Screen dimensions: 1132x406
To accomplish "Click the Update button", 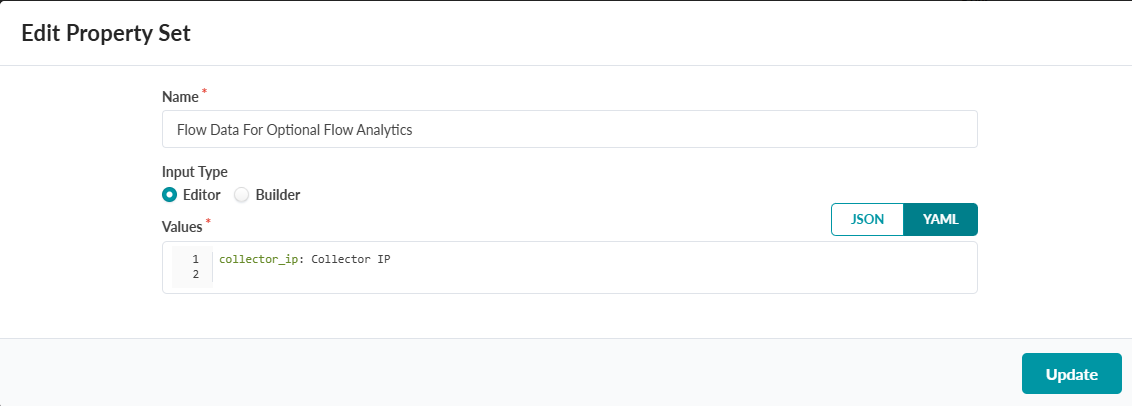I will point(1071,374).
